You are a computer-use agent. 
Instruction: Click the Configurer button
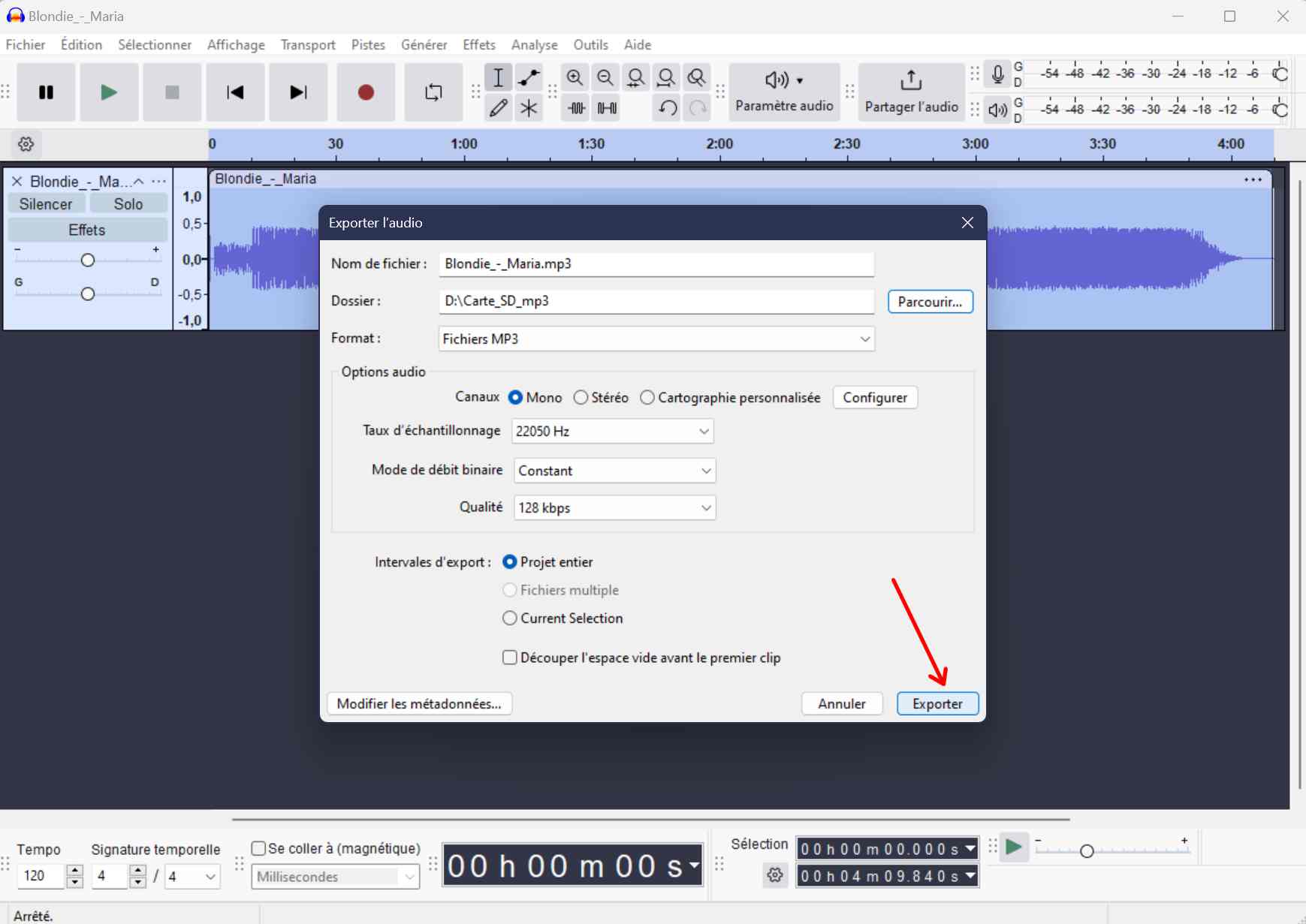pos(875,398)
